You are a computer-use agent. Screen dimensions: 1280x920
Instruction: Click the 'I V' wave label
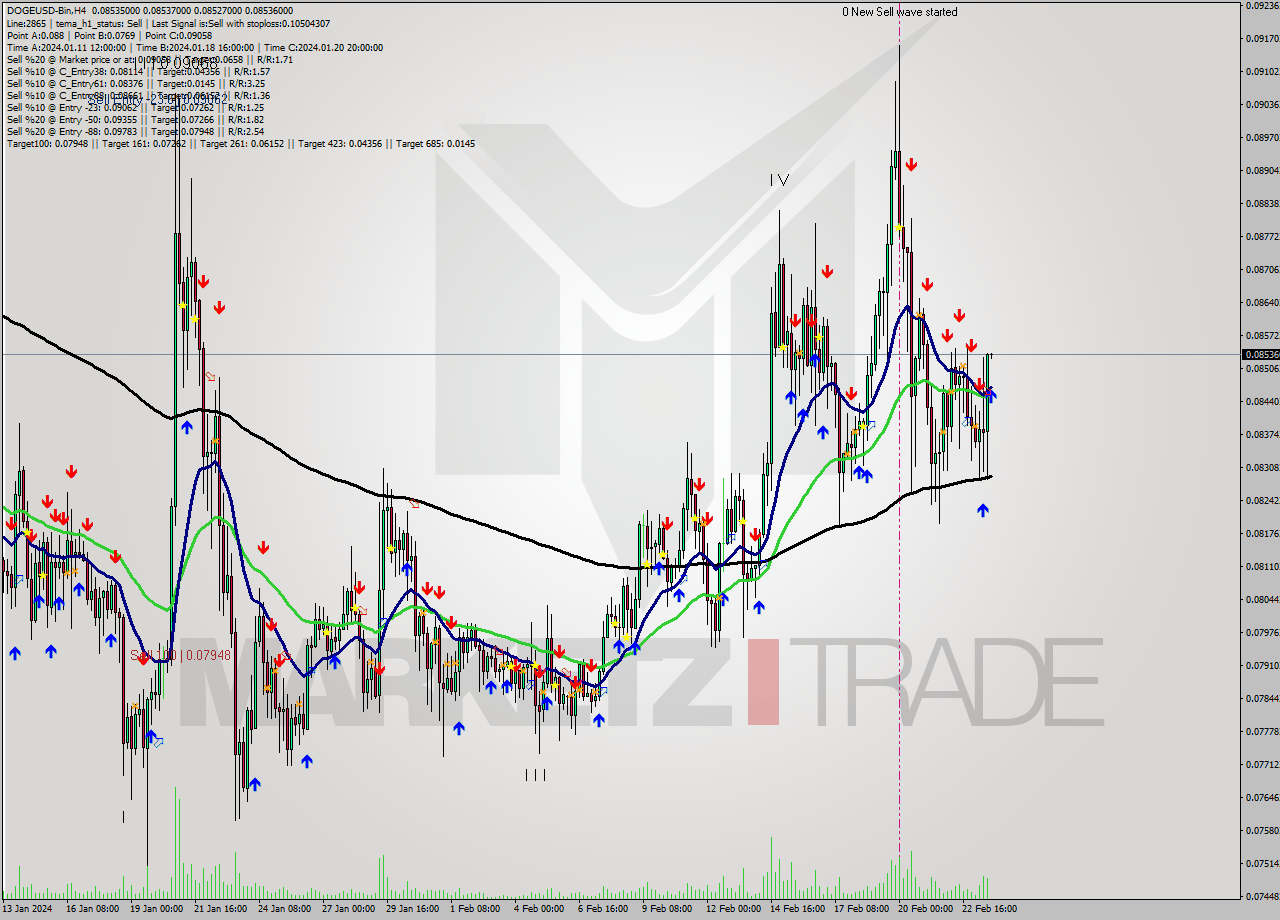(779, 180)
